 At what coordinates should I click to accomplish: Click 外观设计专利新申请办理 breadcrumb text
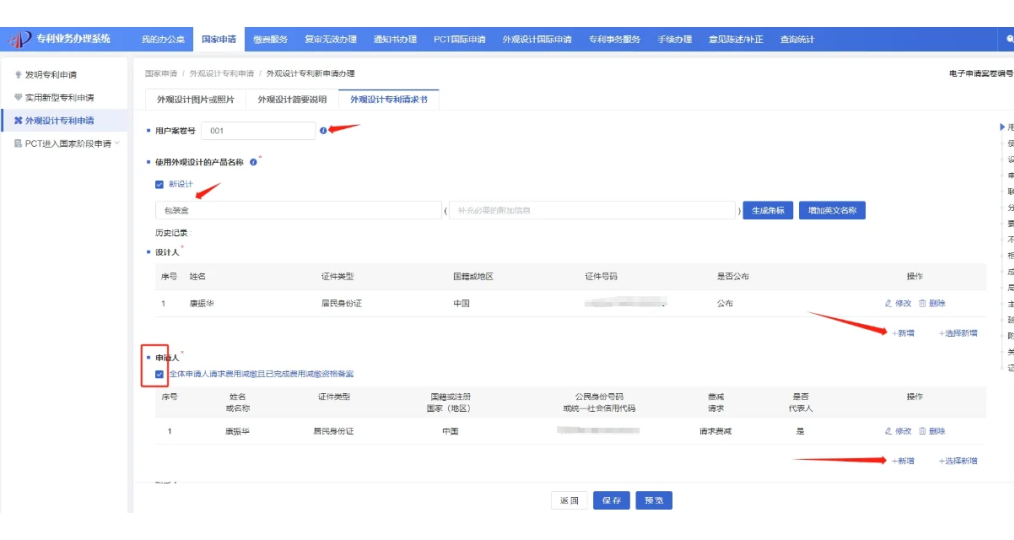point(310,74)
